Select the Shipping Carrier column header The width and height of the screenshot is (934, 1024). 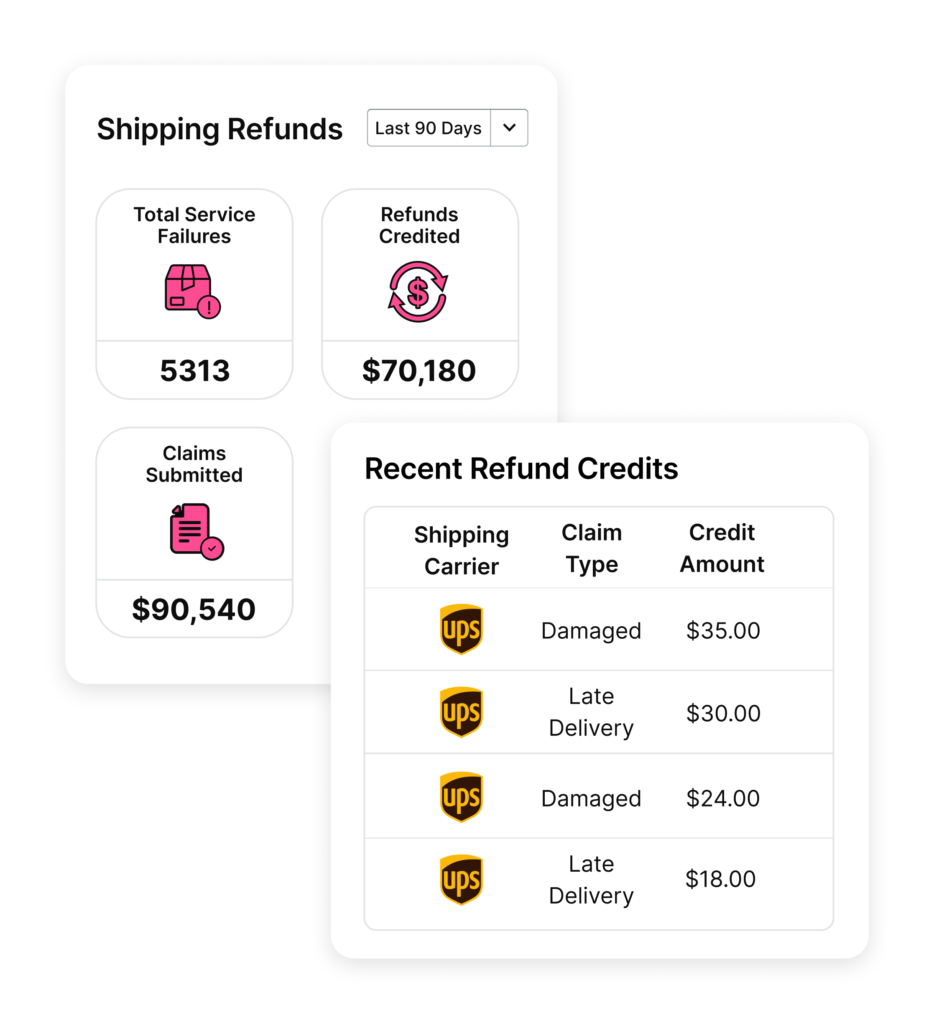tap(461, 548)
